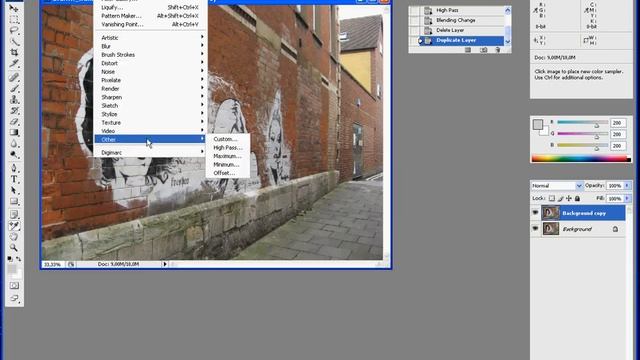Select the Healing Brush tool
This screenshot has width=640, height=360.
14,77
